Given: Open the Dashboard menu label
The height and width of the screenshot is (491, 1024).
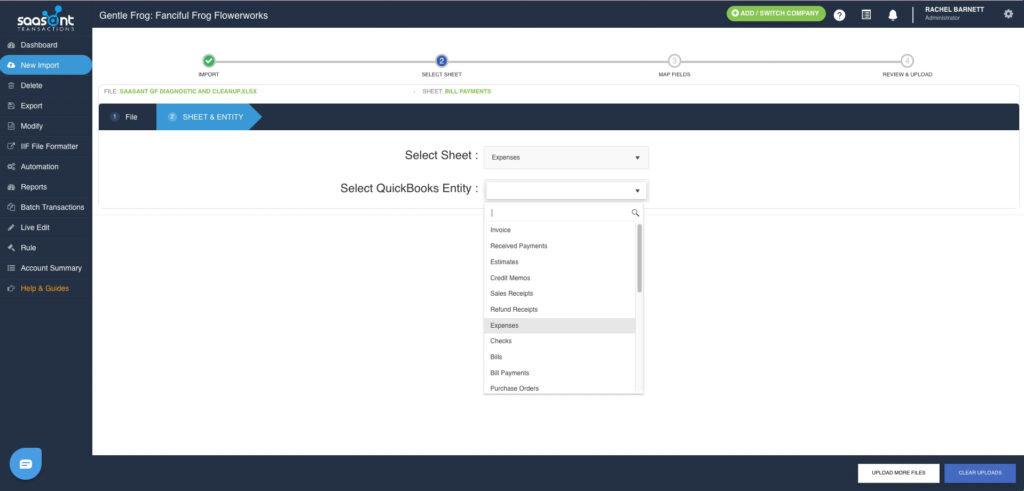Looking at the screenshot, I should click(x=39, y=45).
